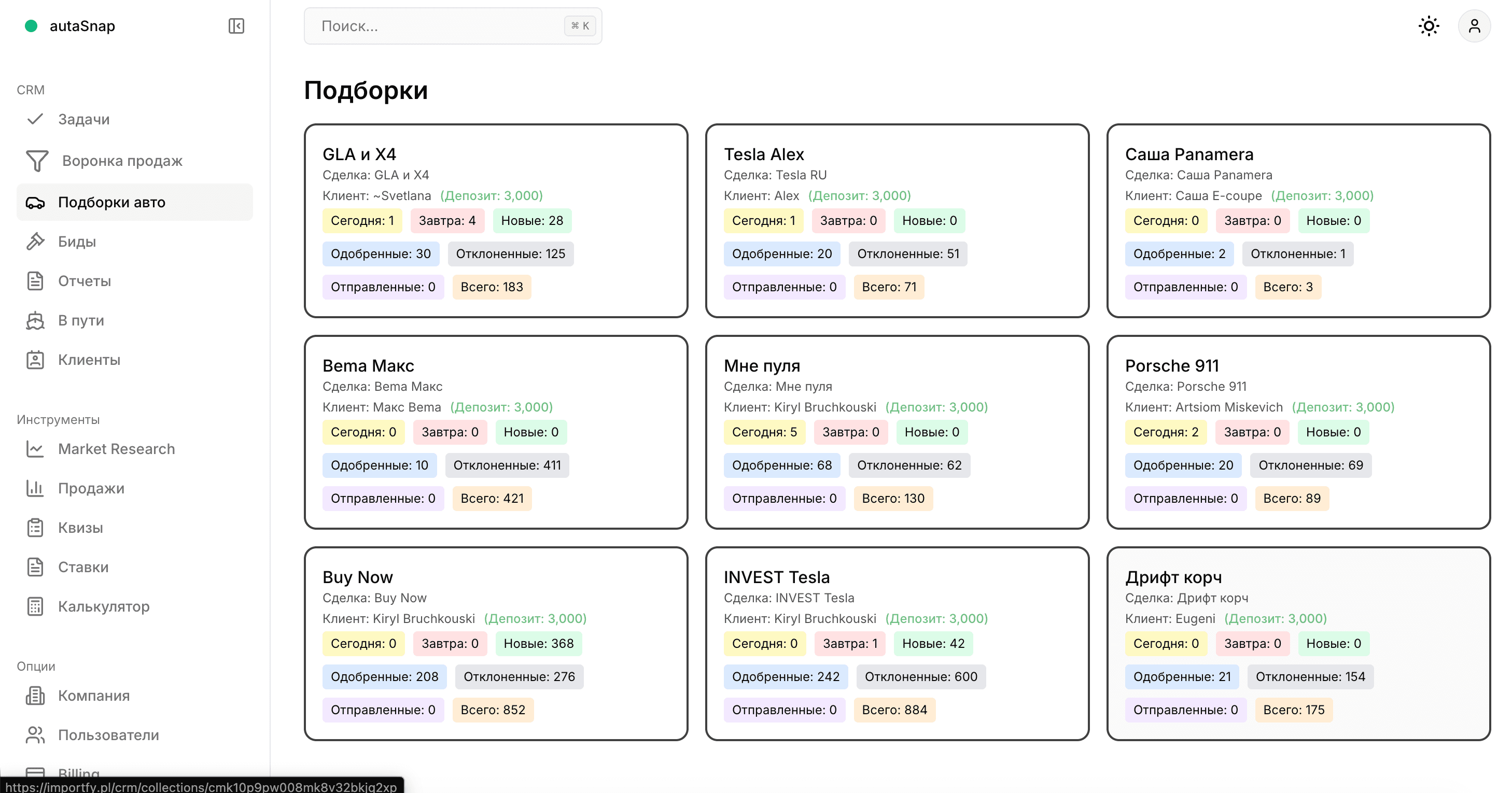The image size is (1512, 793).
Task: Click the Завтра: 4 badge
Action: tap(446, 221)
